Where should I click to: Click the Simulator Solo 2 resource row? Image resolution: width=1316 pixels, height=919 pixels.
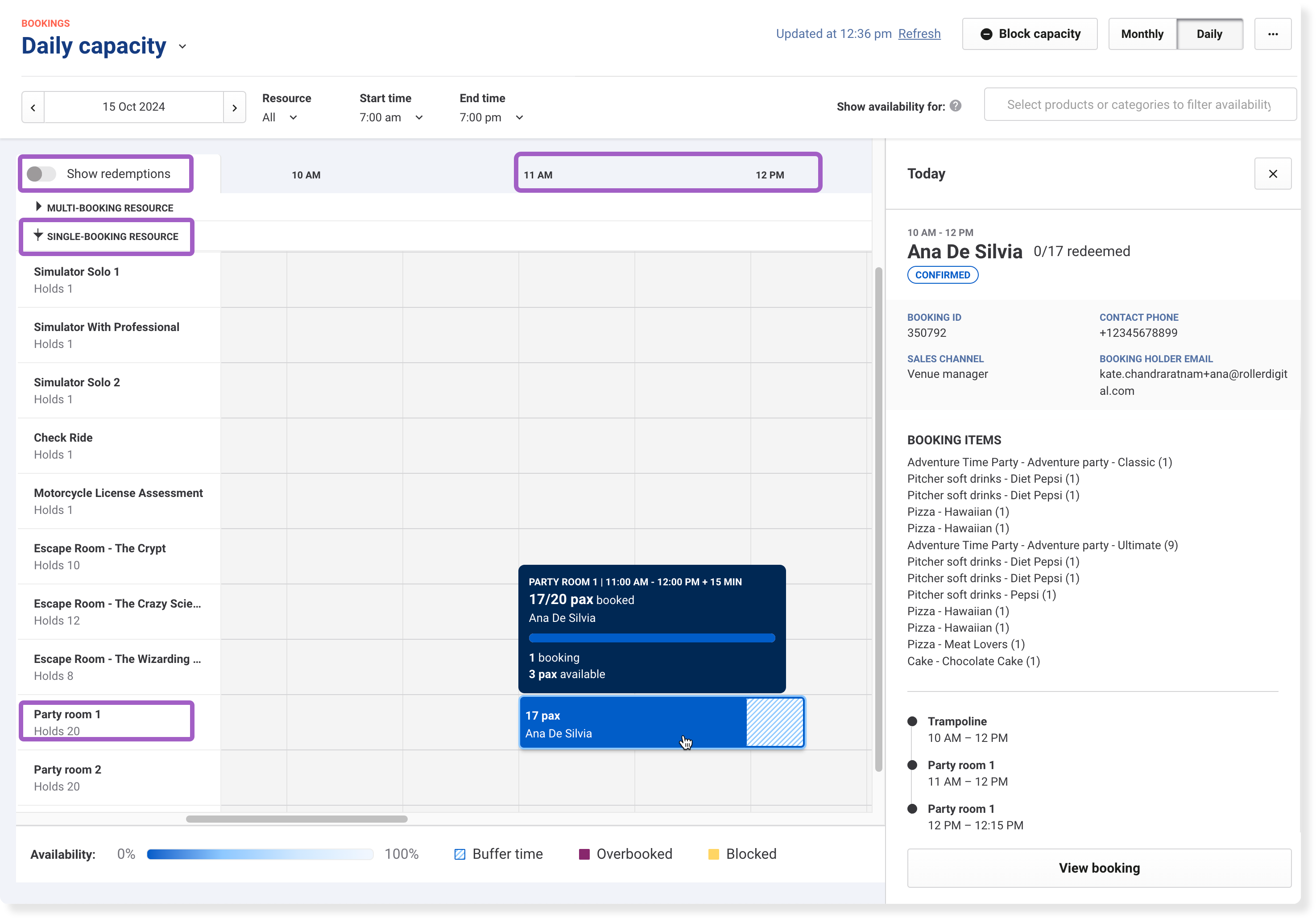[x=119, y=390]
